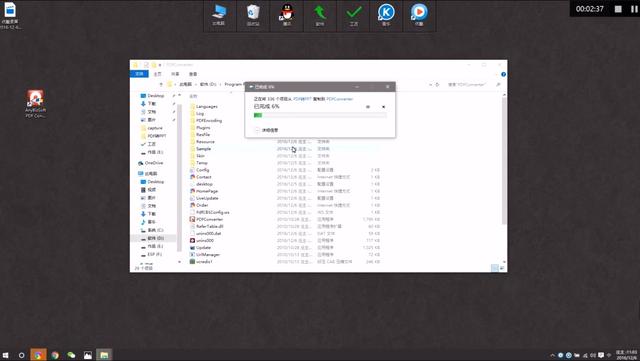Switch to the Share ribbon tab
Viewport: 640px width, 361px height.
(x=175, y=74)
